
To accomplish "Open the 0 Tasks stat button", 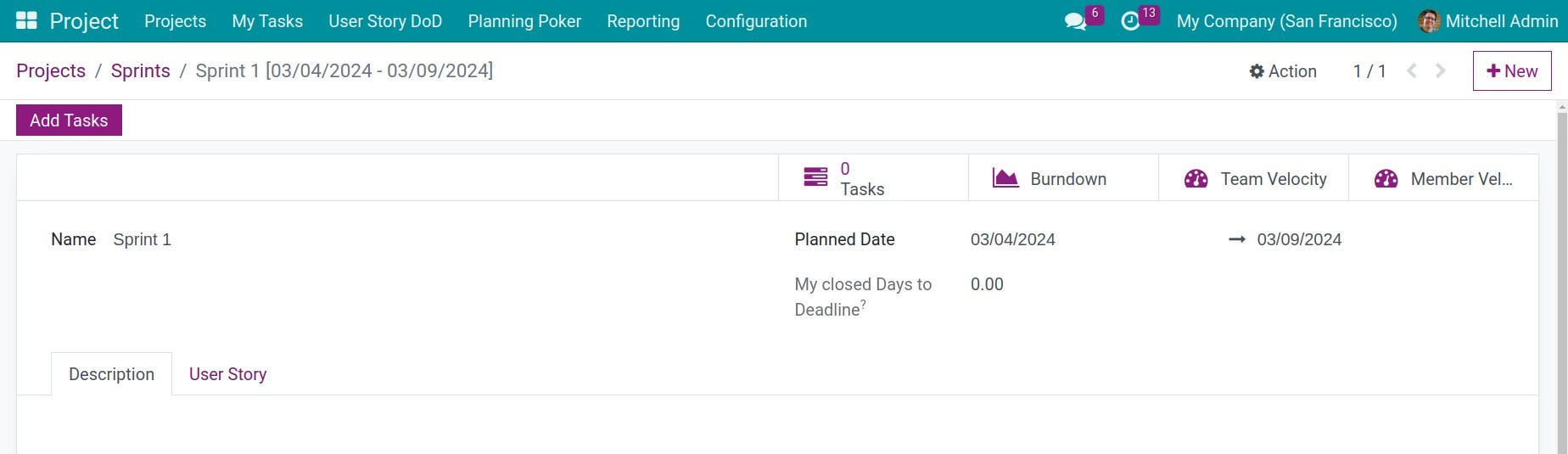I will click(873, 178).
